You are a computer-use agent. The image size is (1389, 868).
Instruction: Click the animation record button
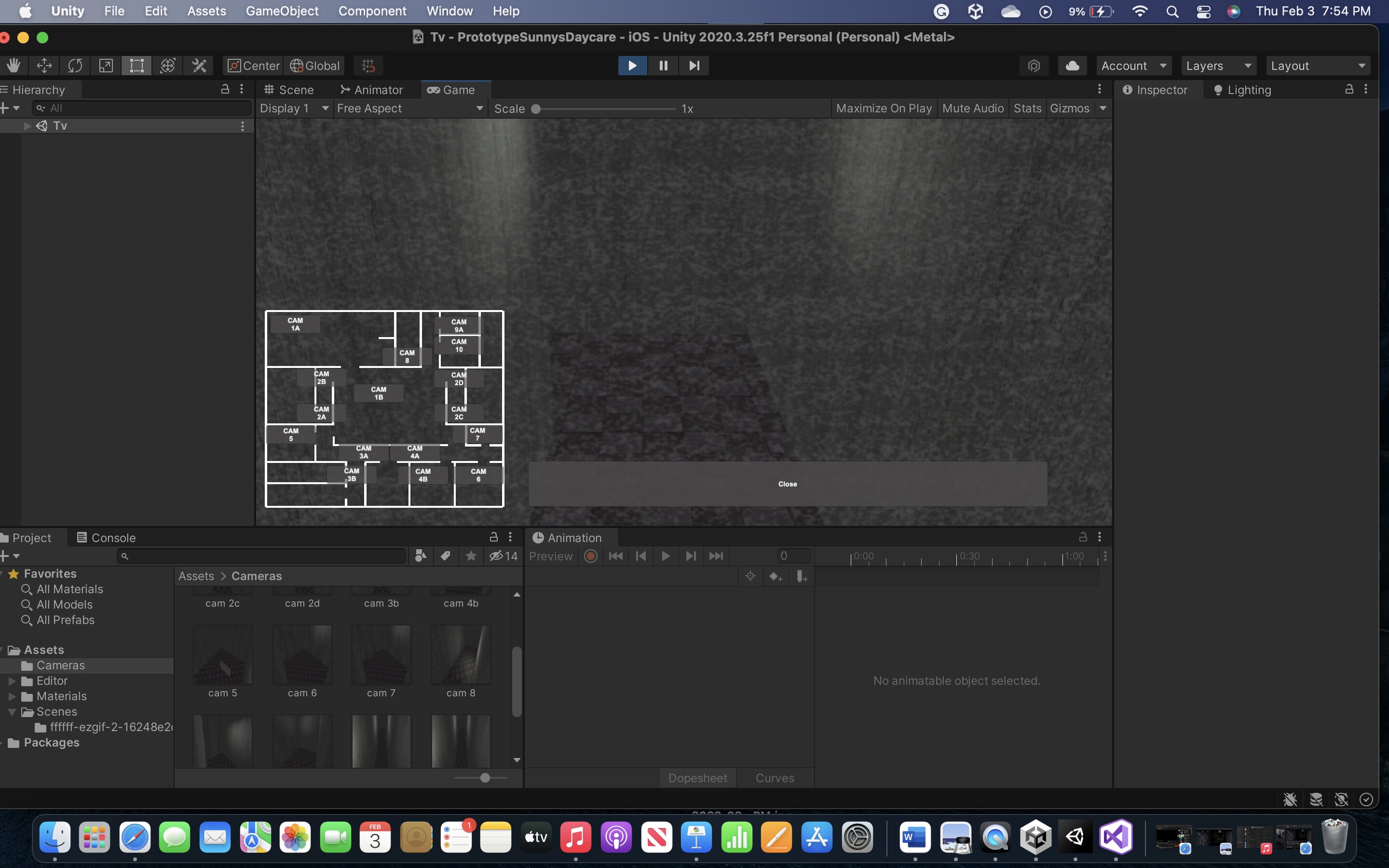pos(591,556)
